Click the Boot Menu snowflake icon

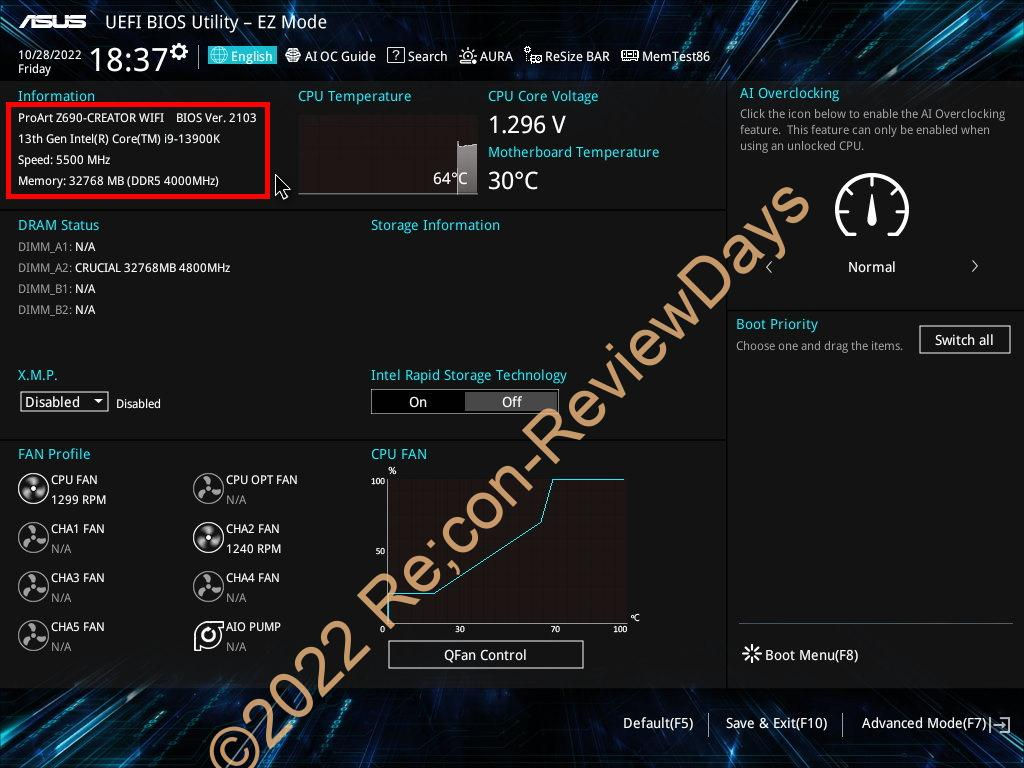[752, 654]
